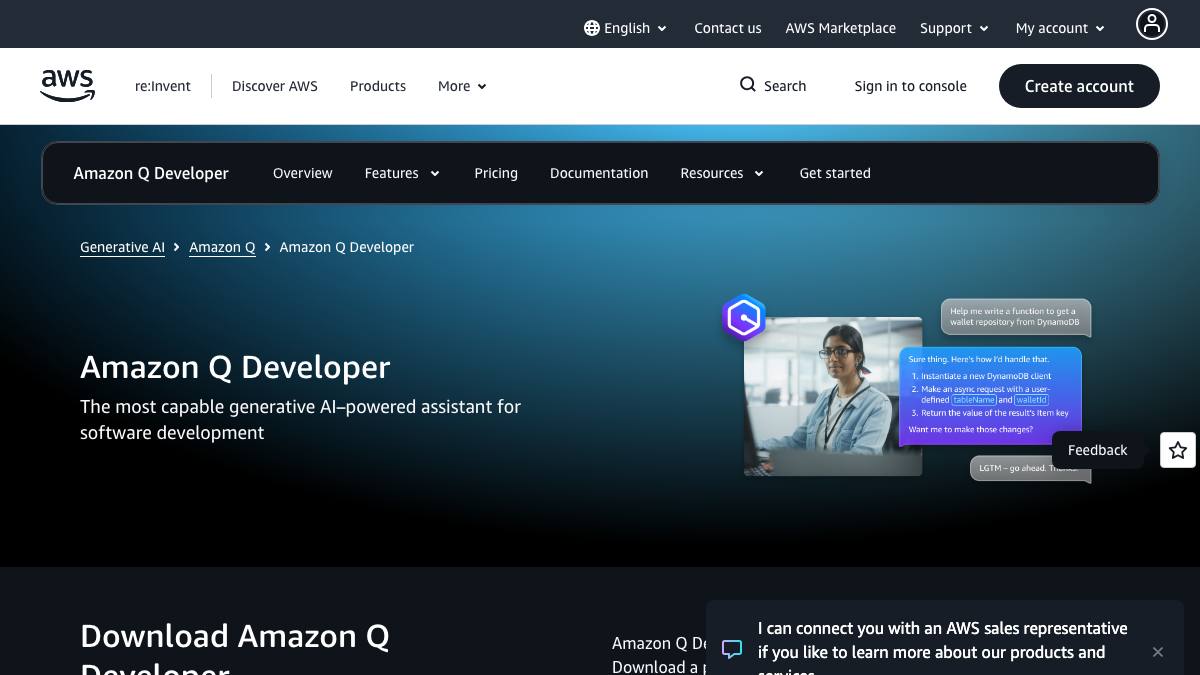Click the search magnifier icon
This screenshot has height=675, width=1200.
(748, 85)
